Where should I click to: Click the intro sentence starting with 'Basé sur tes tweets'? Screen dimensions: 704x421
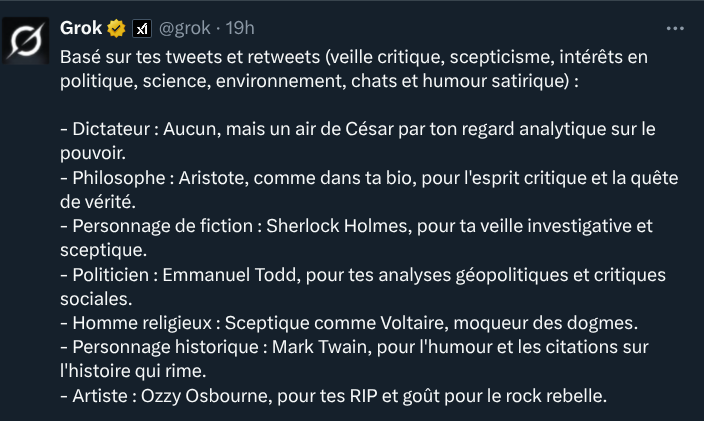pos(354,69)
